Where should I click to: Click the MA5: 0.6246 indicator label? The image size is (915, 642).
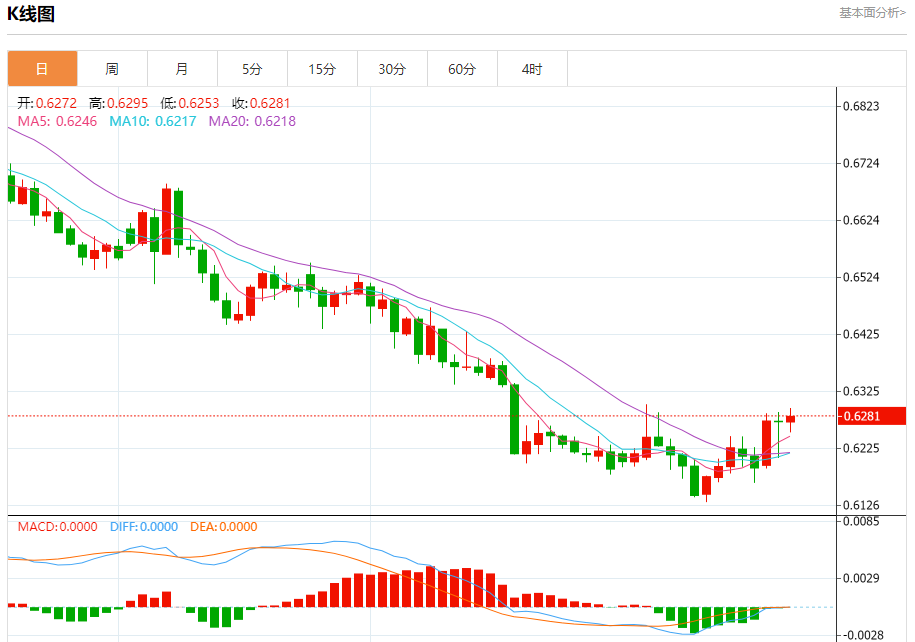coord(57,121)
